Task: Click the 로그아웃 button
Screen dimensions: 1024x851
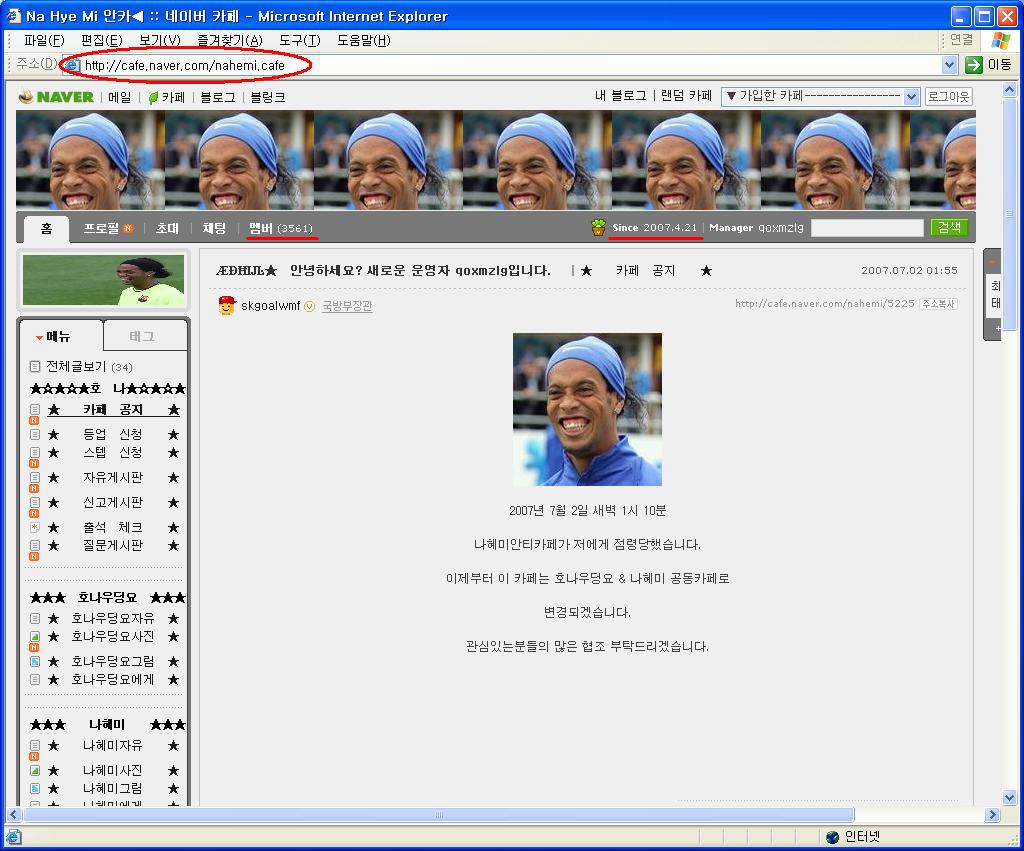Action: (x=949, y=97)
